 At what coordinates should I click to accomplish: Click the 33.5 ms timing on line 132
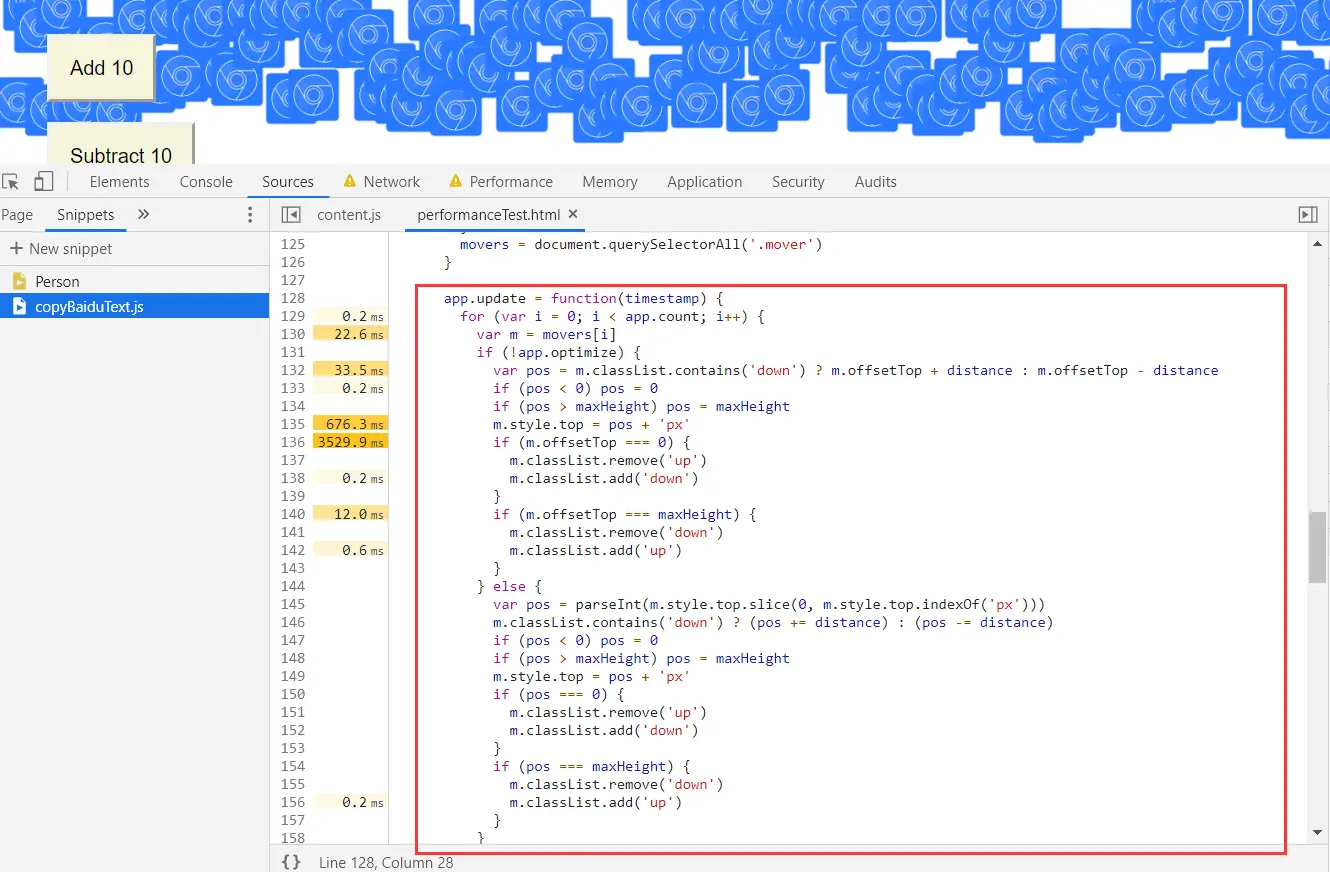pyautogui.click(x=350, y=370)
